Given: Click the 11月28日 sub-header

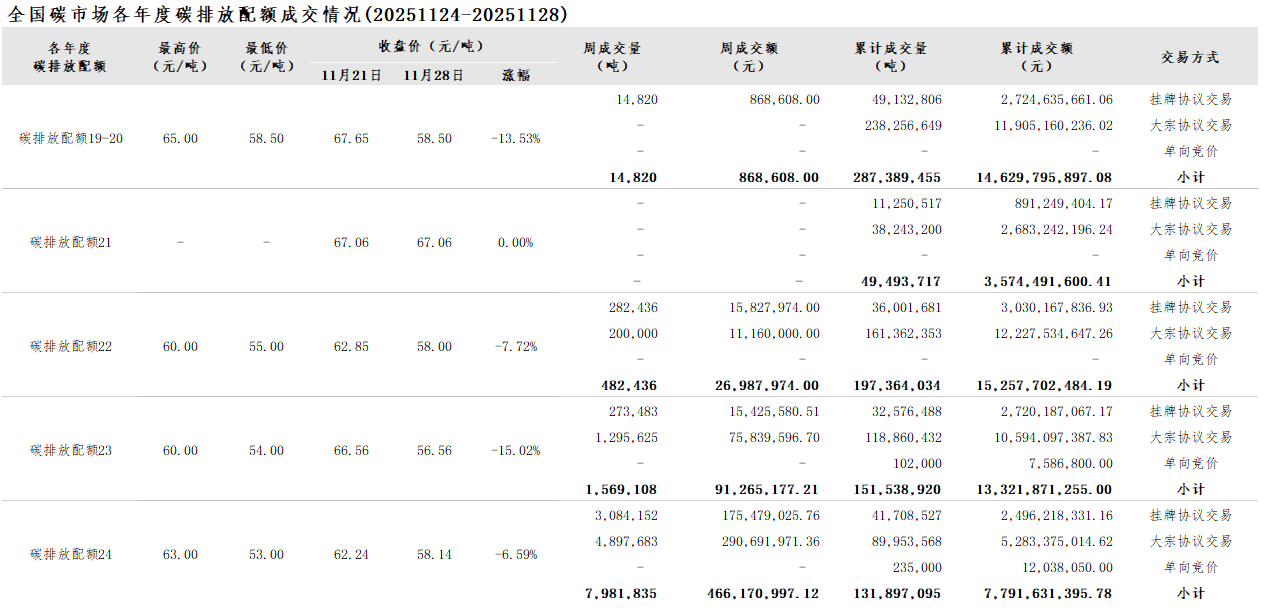Looking at the screenshot, I should click(x=434, y=75).
